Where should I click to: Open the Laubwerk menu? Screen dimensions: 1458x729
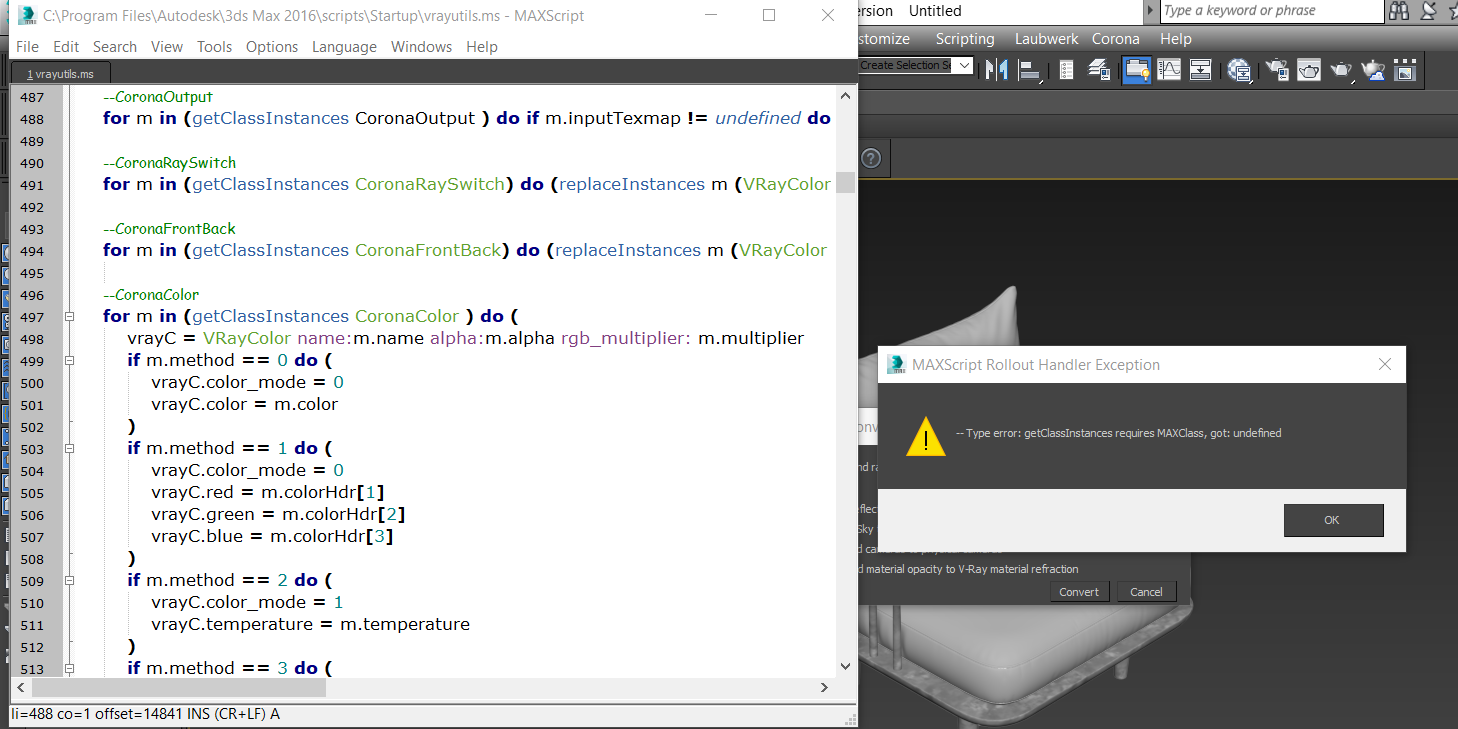pos(1047,39)
